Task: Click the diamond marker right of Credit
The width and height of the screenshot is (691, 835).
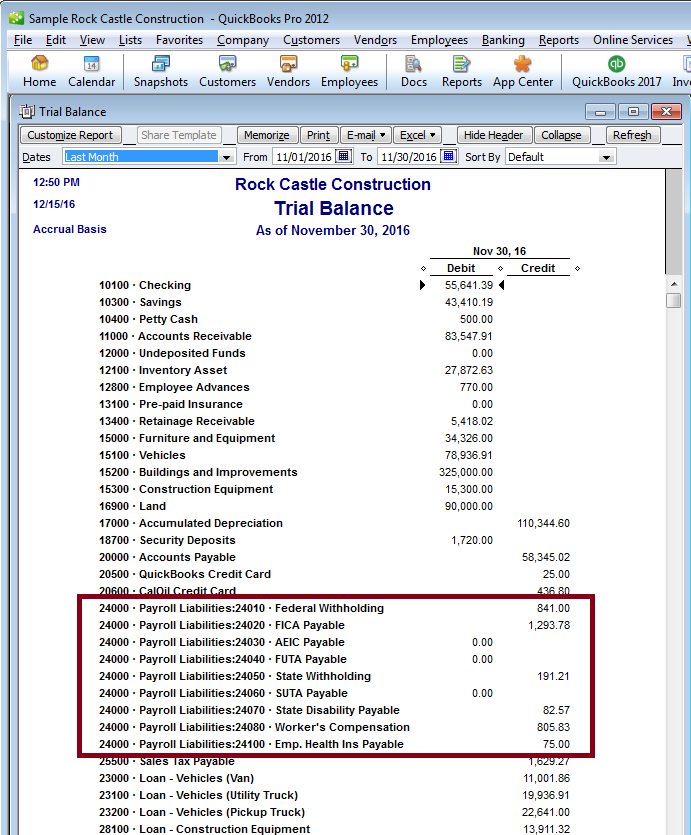Action: pyautogui.click(x=577, y=268)
